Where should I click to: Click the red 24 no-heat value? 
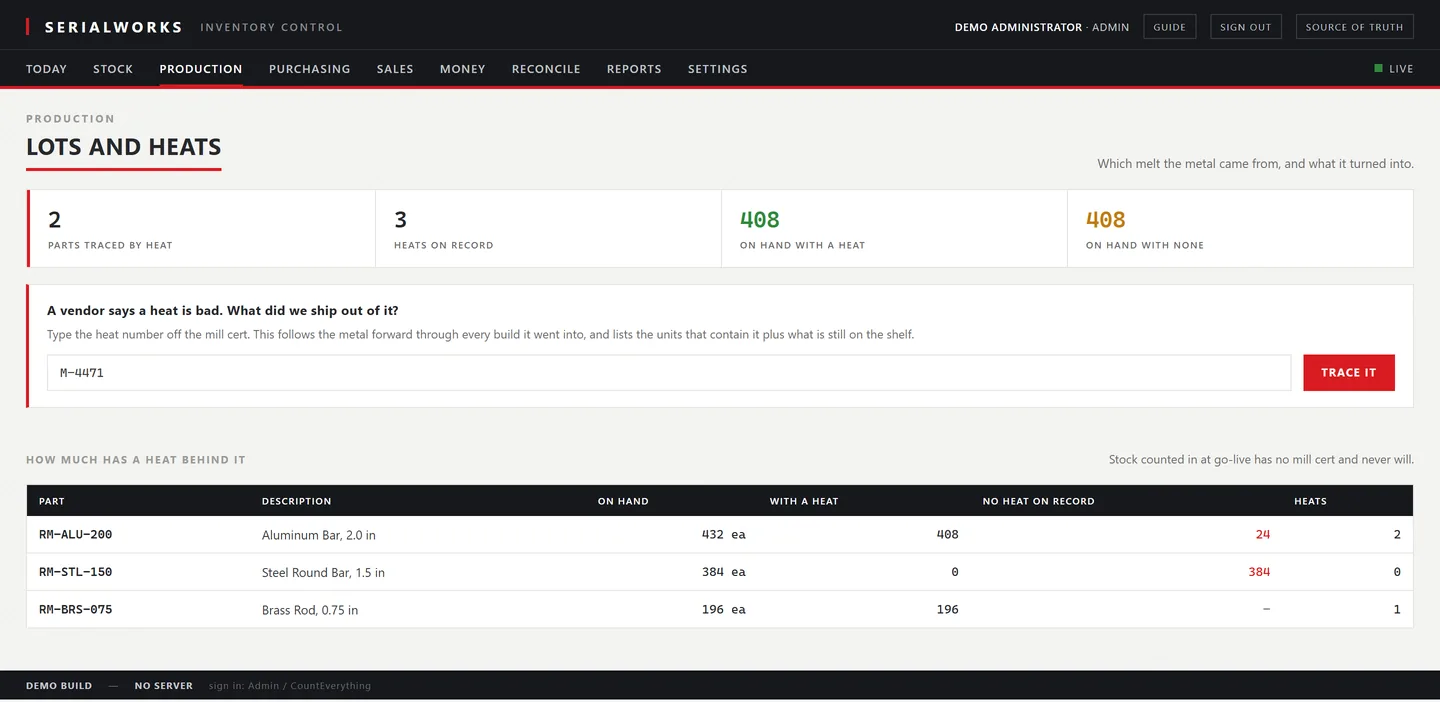point(1263,535)
